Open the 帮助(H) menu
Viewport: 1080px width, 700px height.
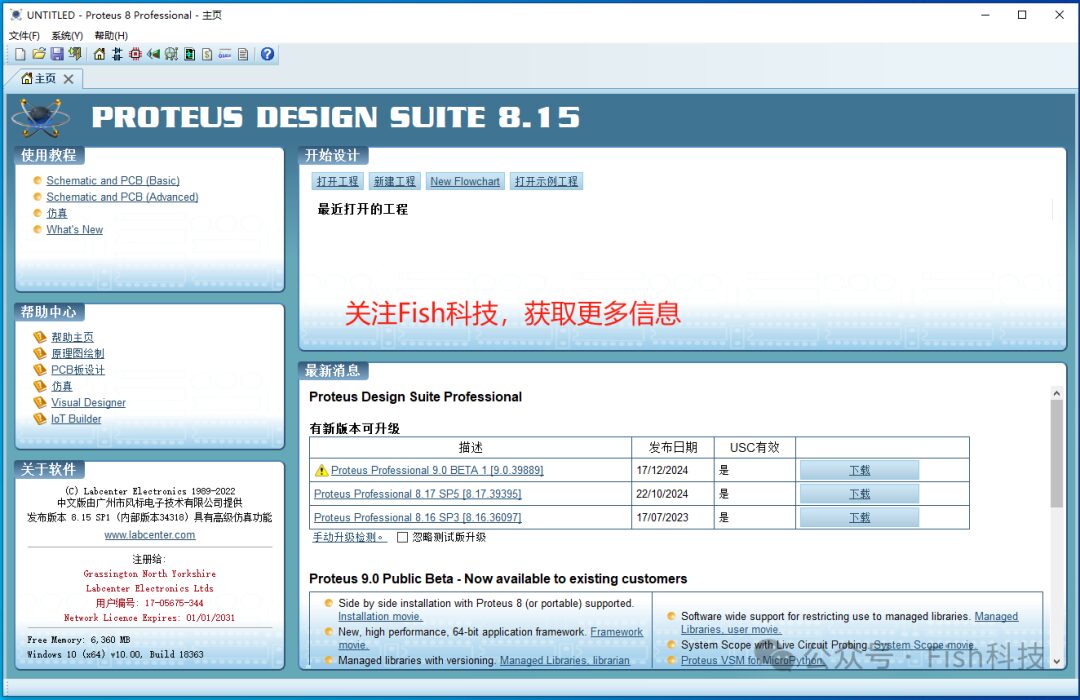(x=111, y=36)
